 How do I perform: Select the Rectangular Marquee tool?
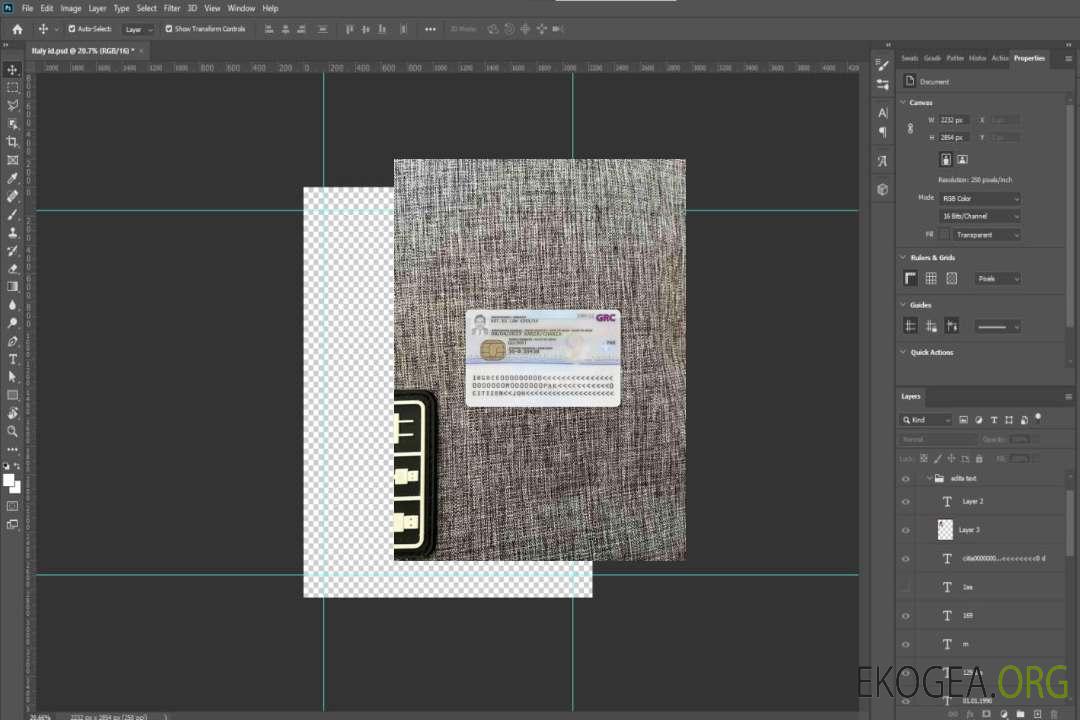pos(13,87)
